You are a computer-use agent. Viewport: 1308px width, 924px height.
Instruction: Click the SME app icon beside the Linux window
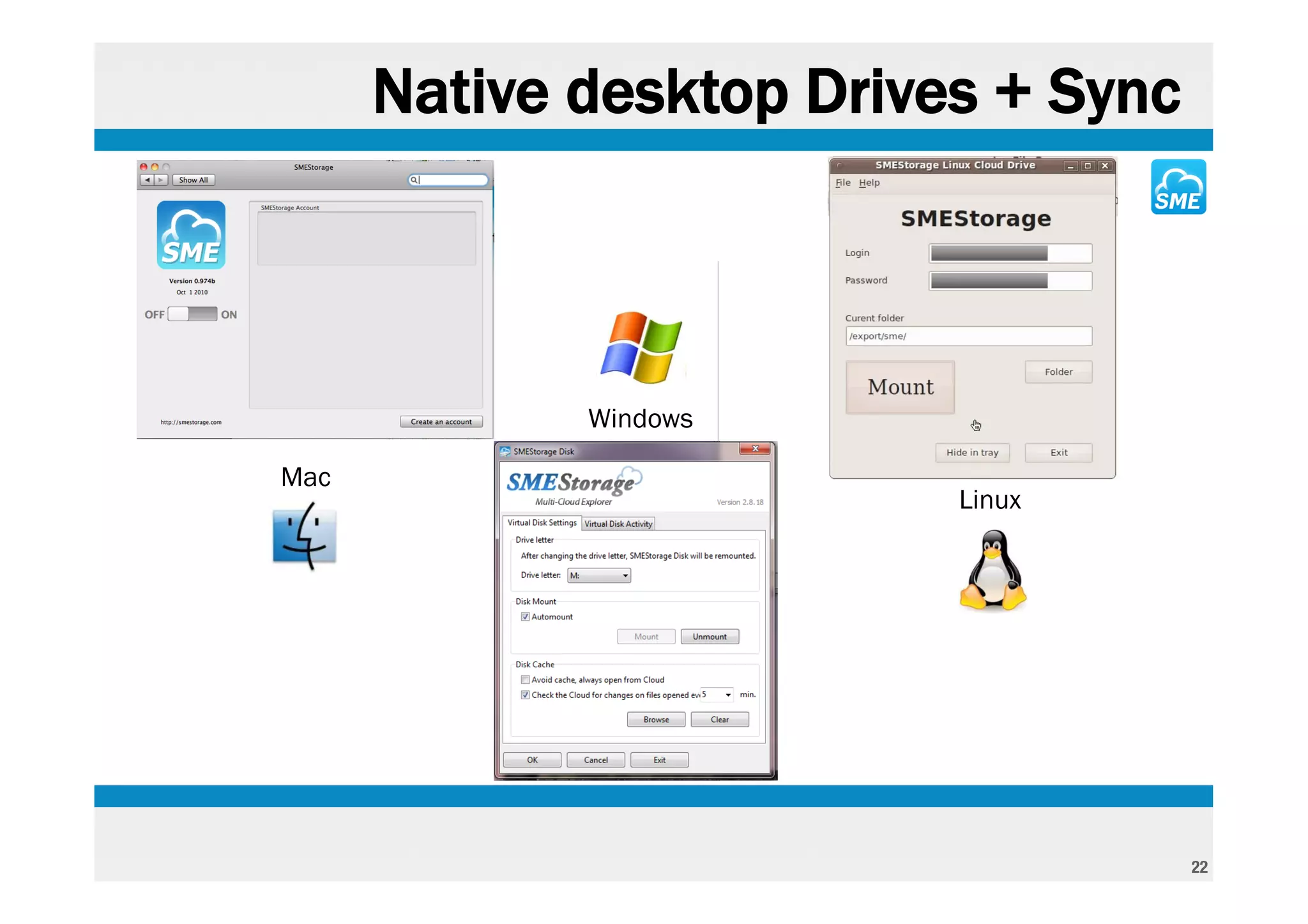(x=1178, y=186)
